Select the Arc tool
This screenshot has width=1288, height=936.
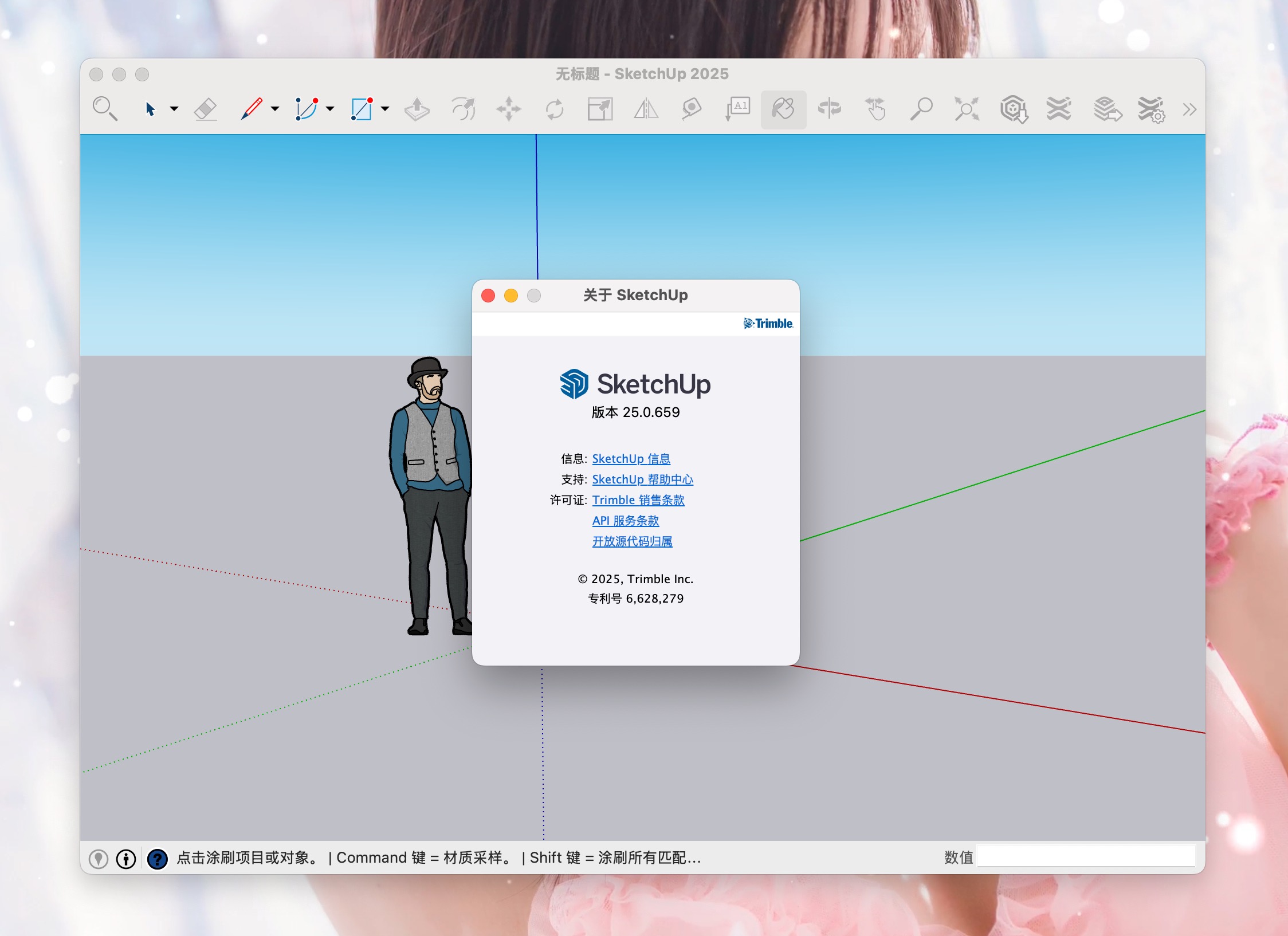point(307,109)
